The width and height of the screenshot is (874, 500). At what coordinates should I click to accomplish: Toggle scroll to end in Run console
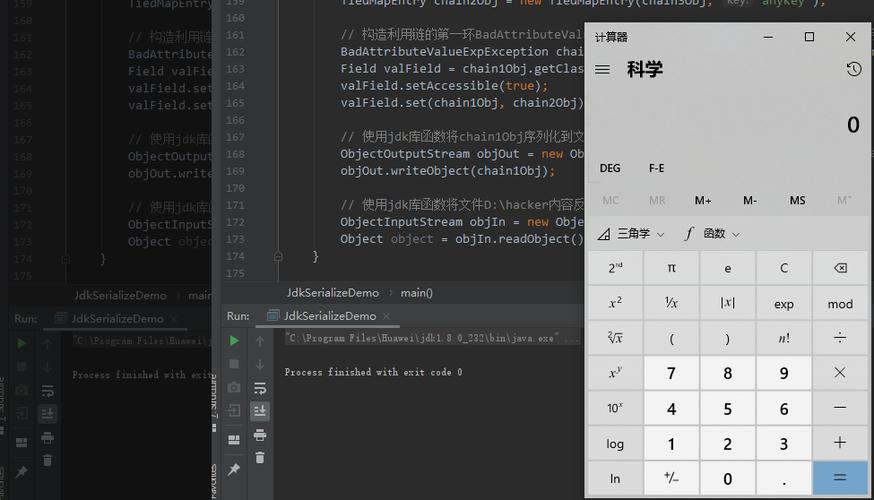coord(260,411)
